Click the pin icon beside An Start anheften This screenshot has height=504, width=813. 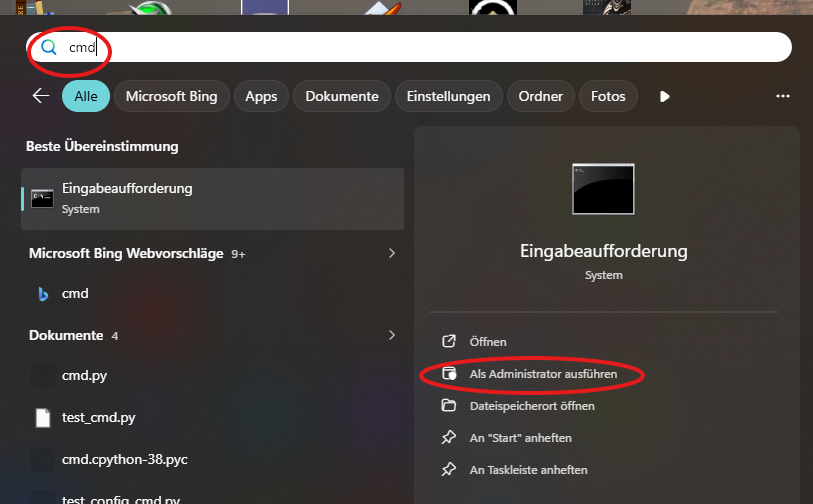pyautogui.click(x=449, y=438)
